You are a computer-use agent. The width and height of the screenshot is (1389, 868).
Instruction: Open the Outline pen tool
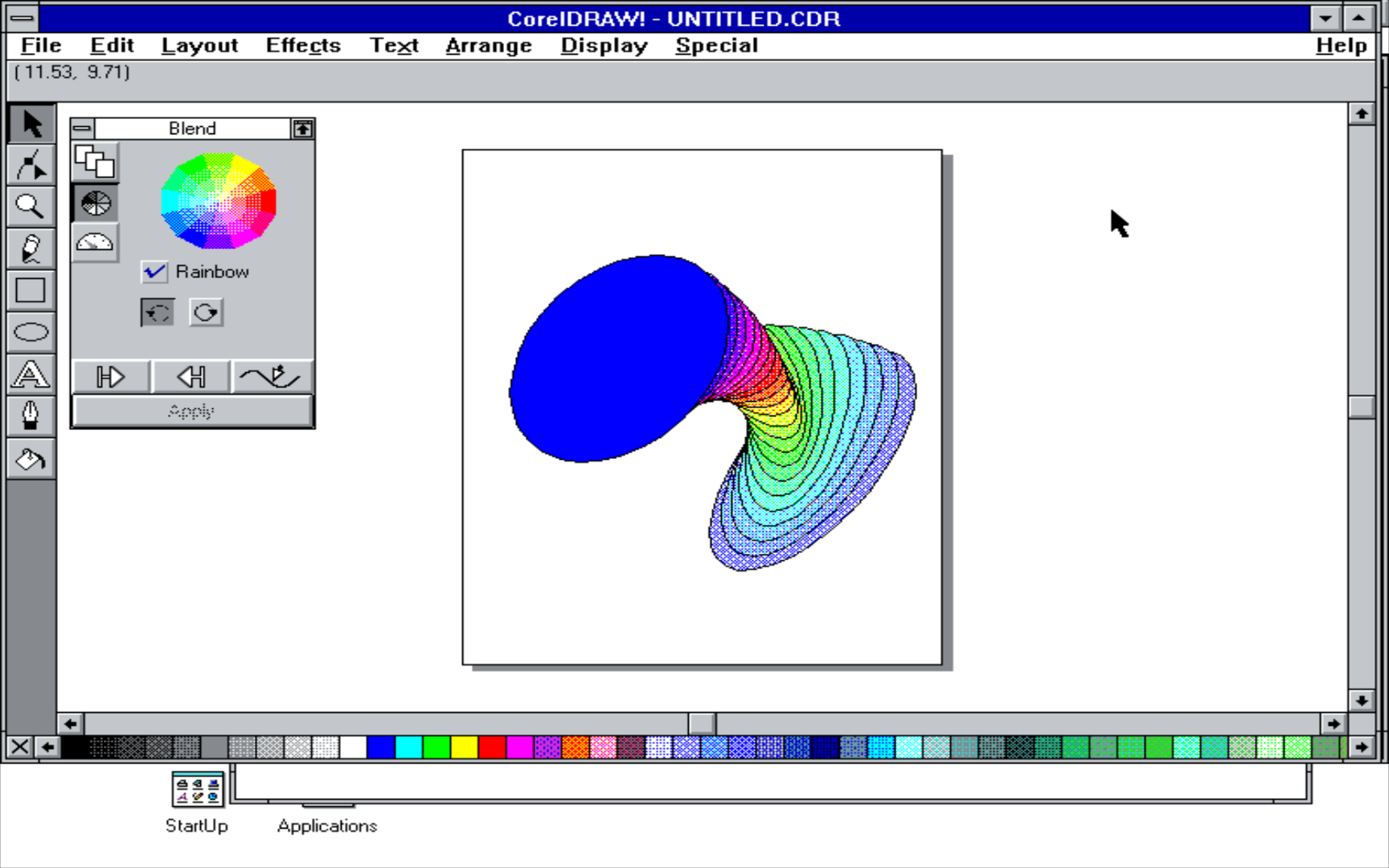[31, 416]
